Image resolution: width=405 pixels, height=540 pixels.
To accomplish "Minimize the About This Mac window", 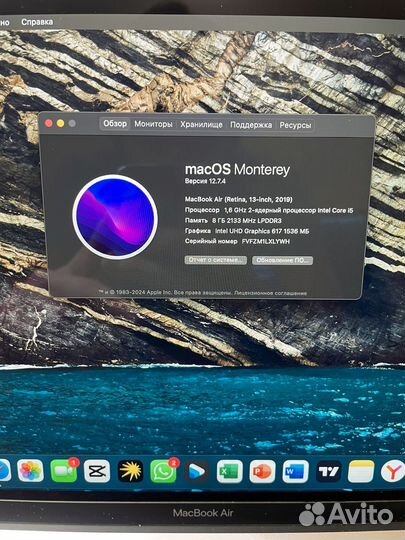I will 61,123.
